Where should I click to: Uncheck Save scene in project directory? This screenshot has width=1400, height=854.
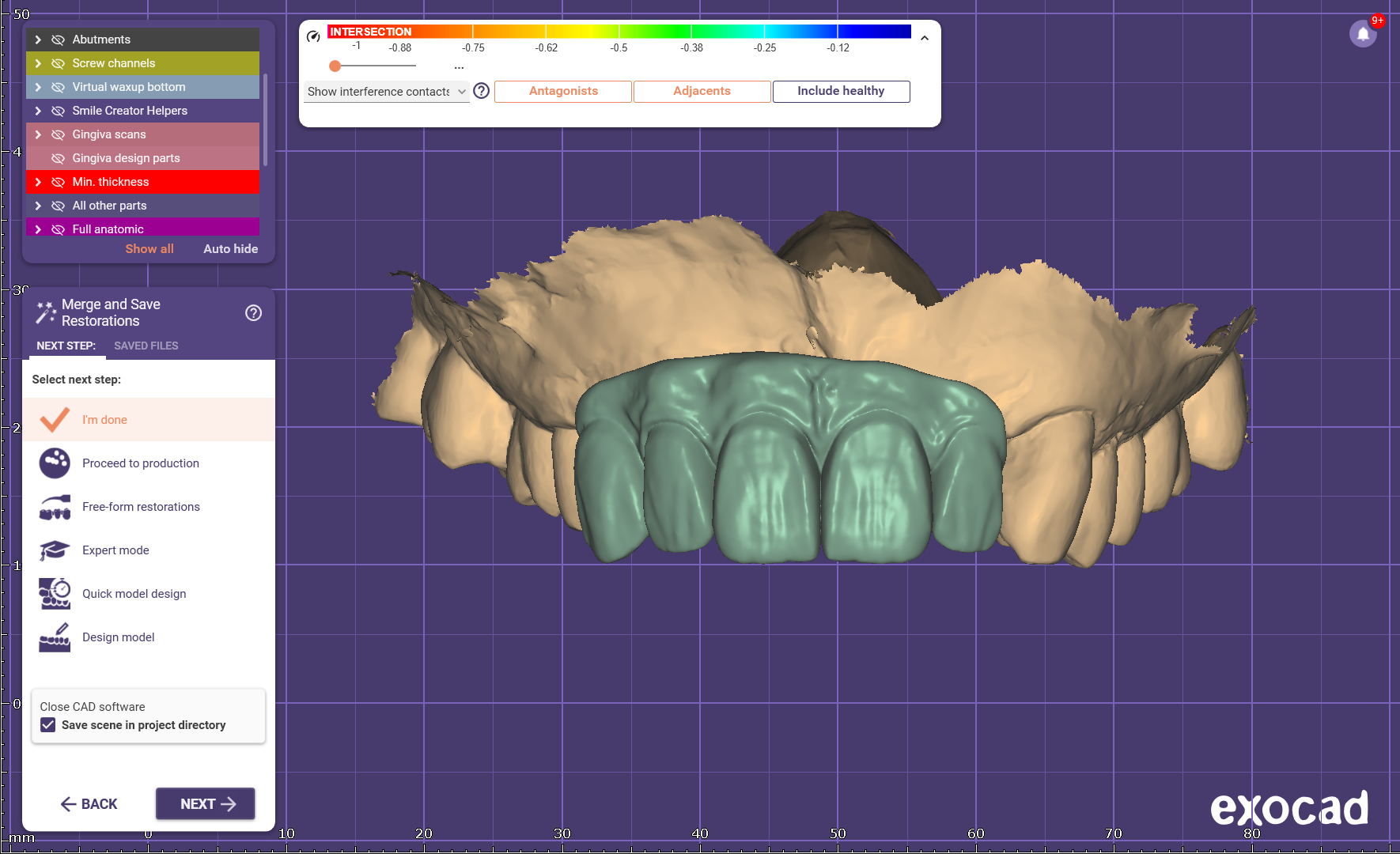[x=48, y=725]
